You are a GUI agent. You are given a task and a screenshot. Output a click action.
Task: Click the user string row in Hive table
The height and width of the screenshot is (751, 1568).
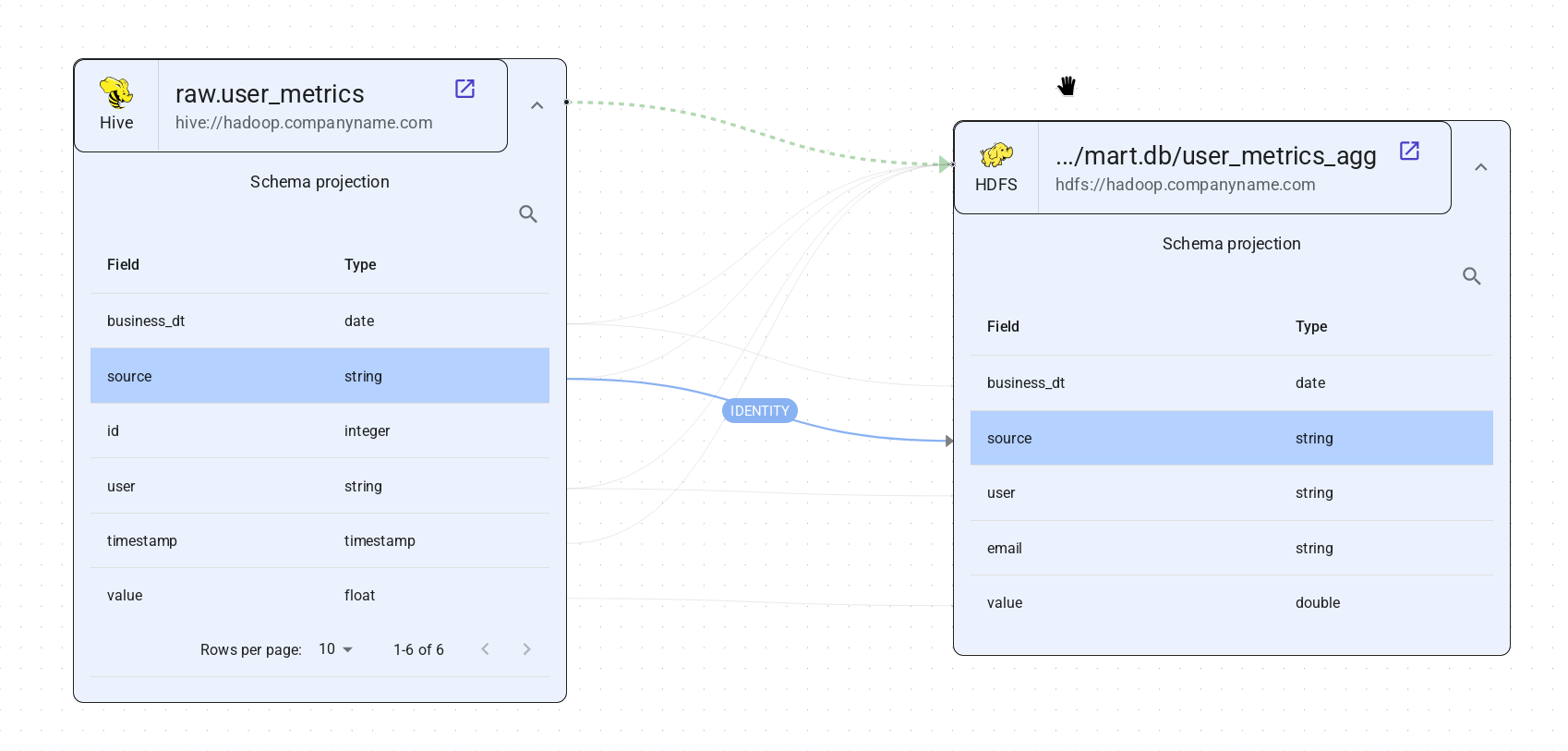pos(320,486)
